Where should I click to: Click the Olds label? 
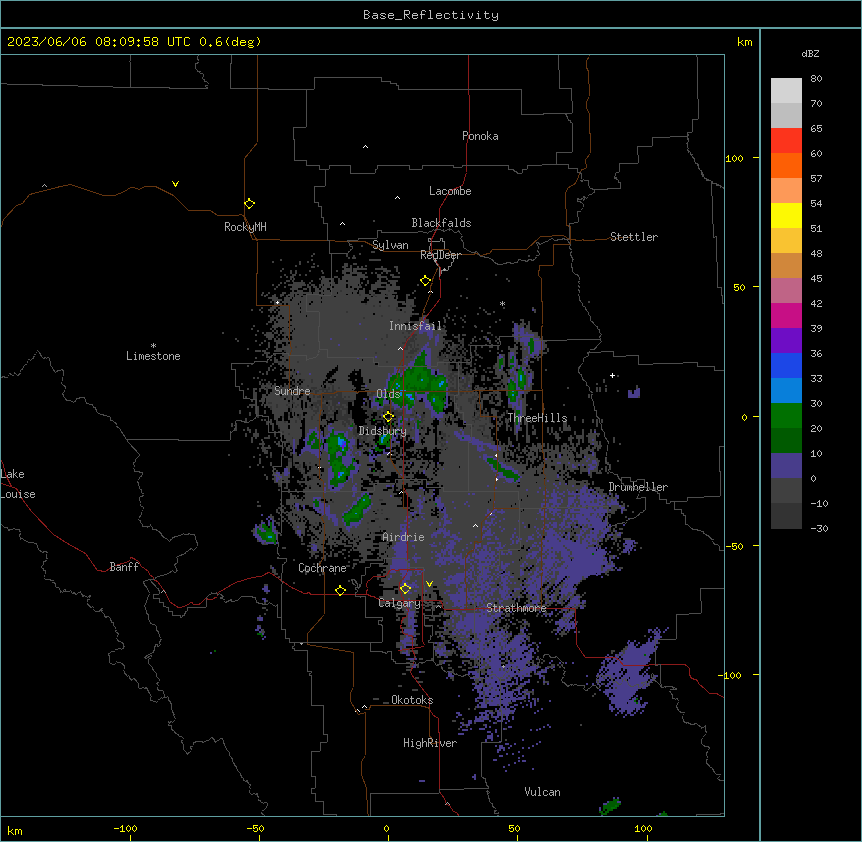coord(388,394)
